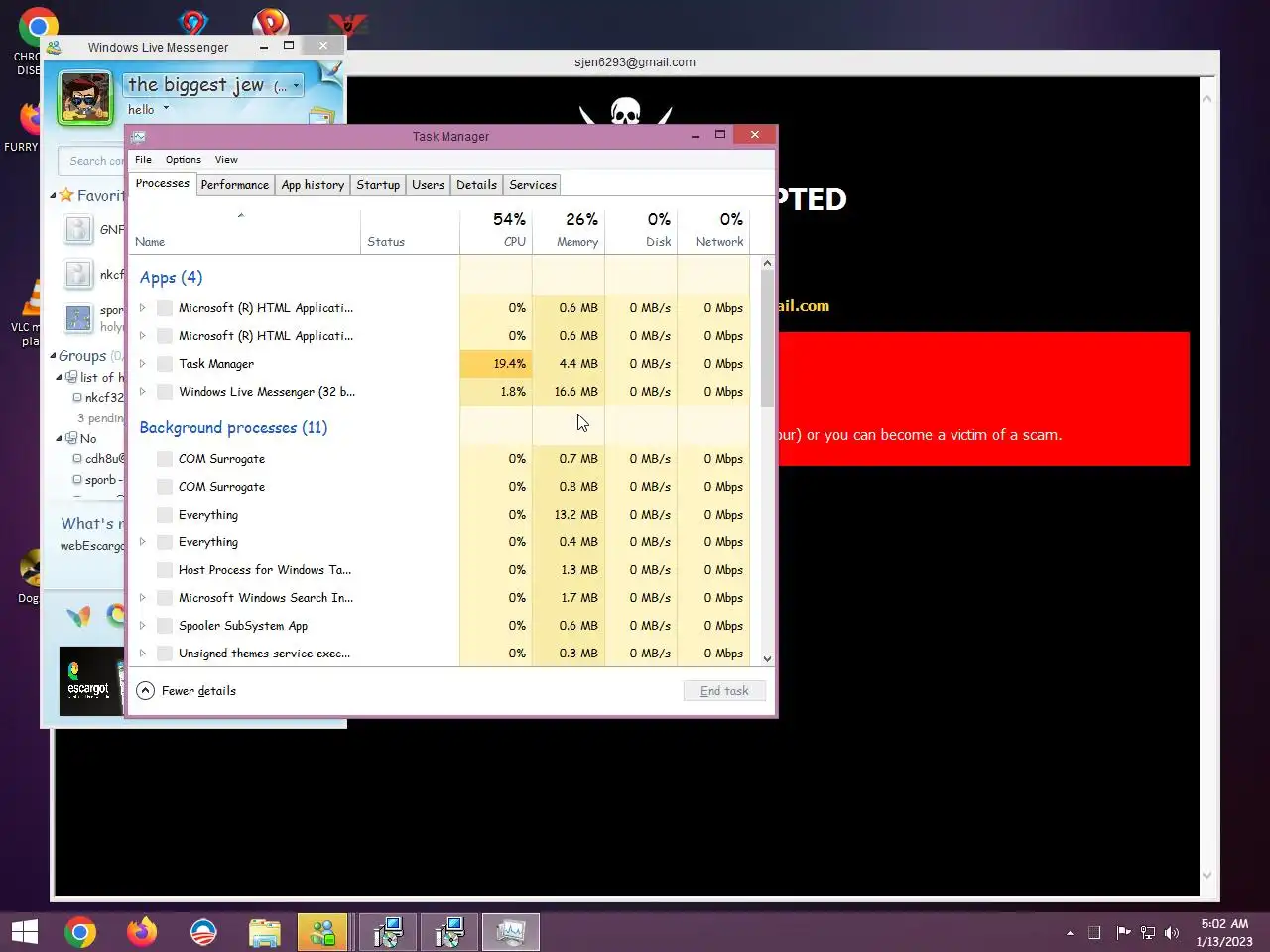Click the spor contact avatar in Favorites

coord(78,318)
